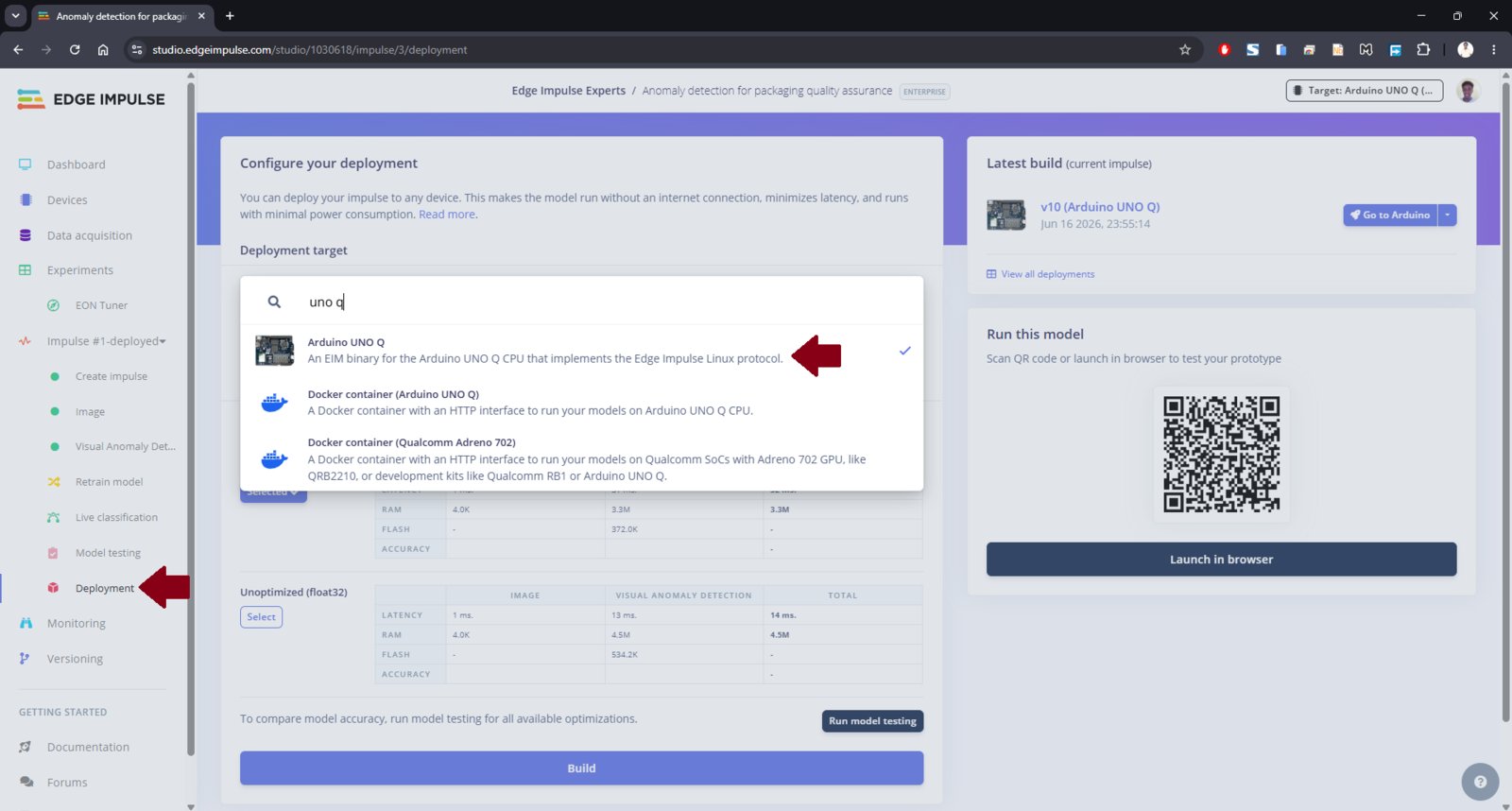Click Edge Impulse logo
Image resolution: width=1512 pixels, height=811 pixels.
coord(91,99)
